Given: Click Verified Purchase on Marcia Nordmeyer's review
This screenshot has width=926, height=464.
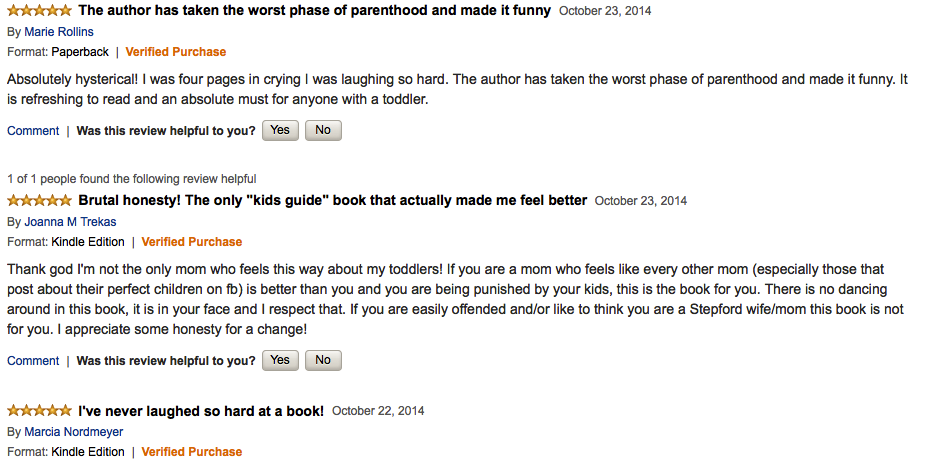Looking at the screenshot, I should [192, 452].
